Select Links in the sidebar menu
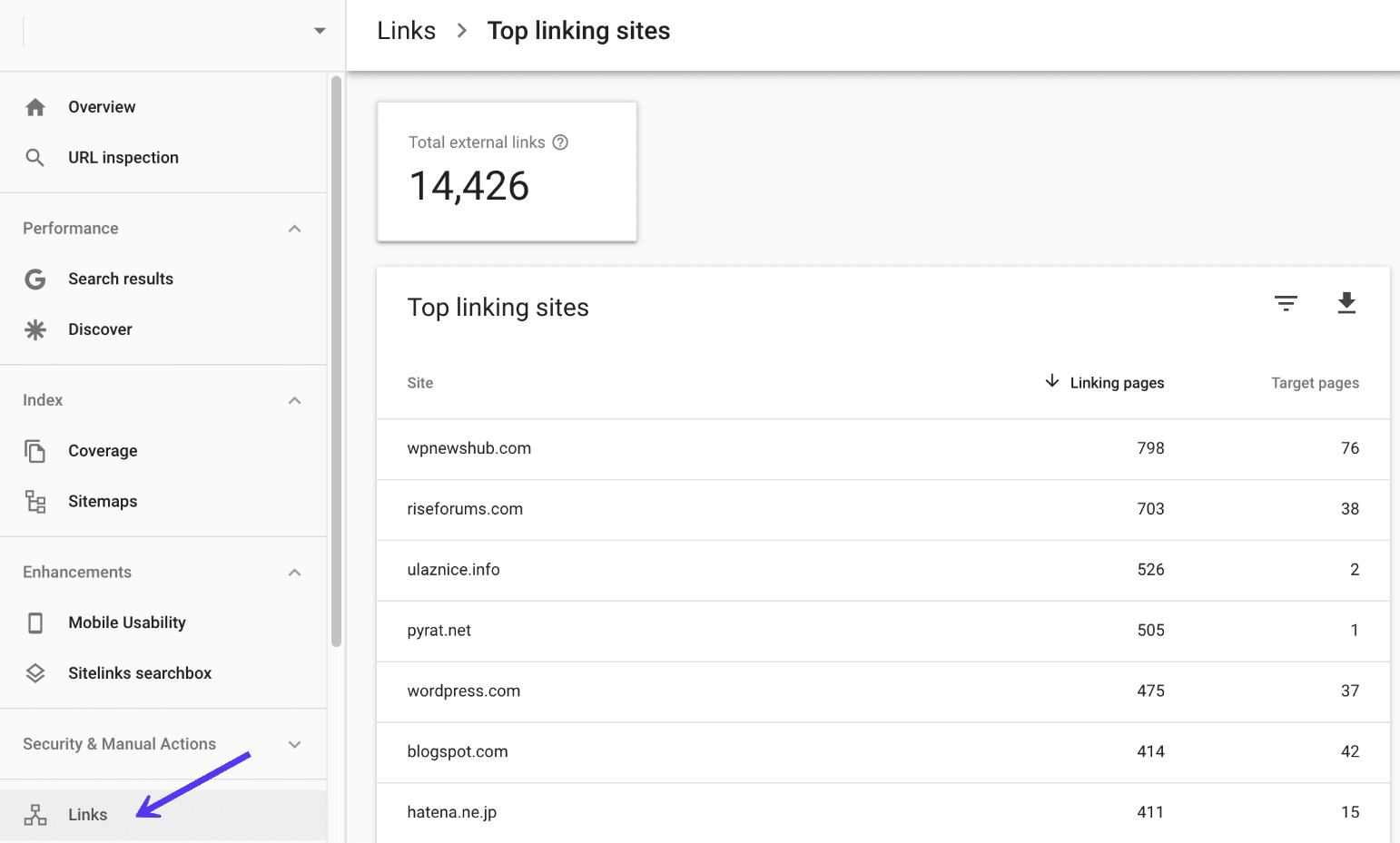This screenshot has width=1400, height=843. 87,814
